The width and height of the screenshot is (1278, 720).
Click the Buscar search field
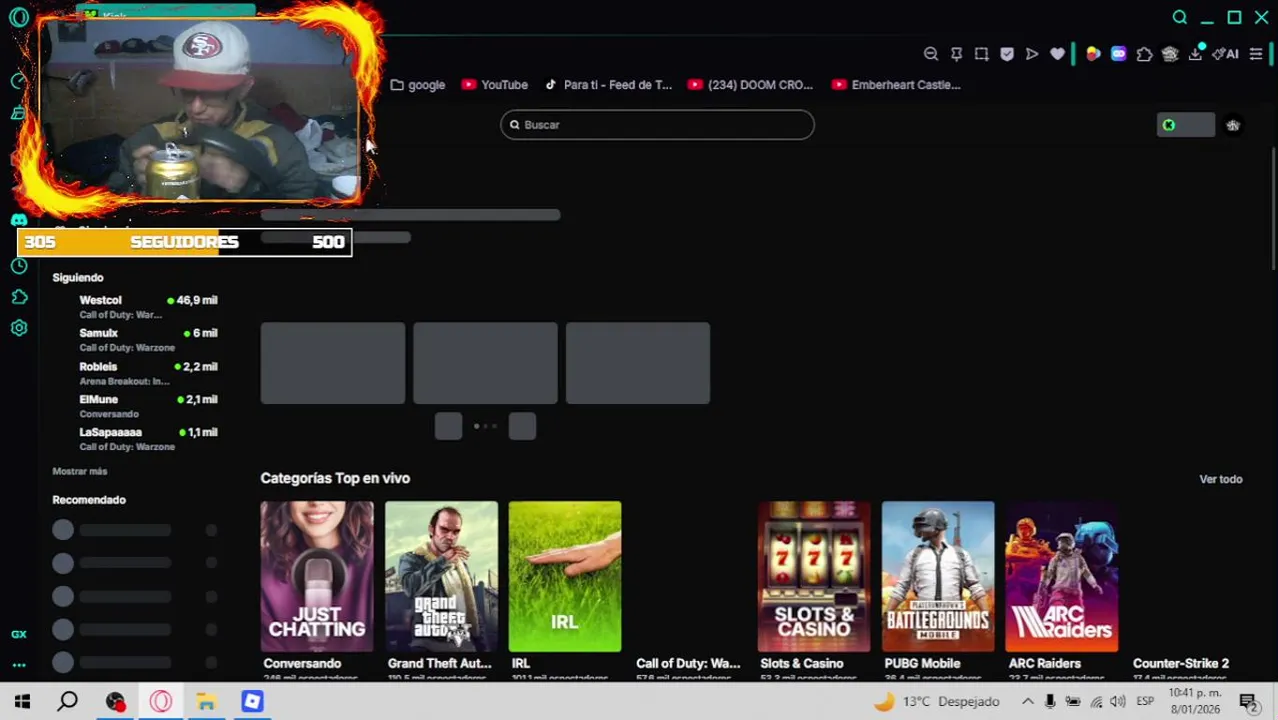(x=657, y=125)
